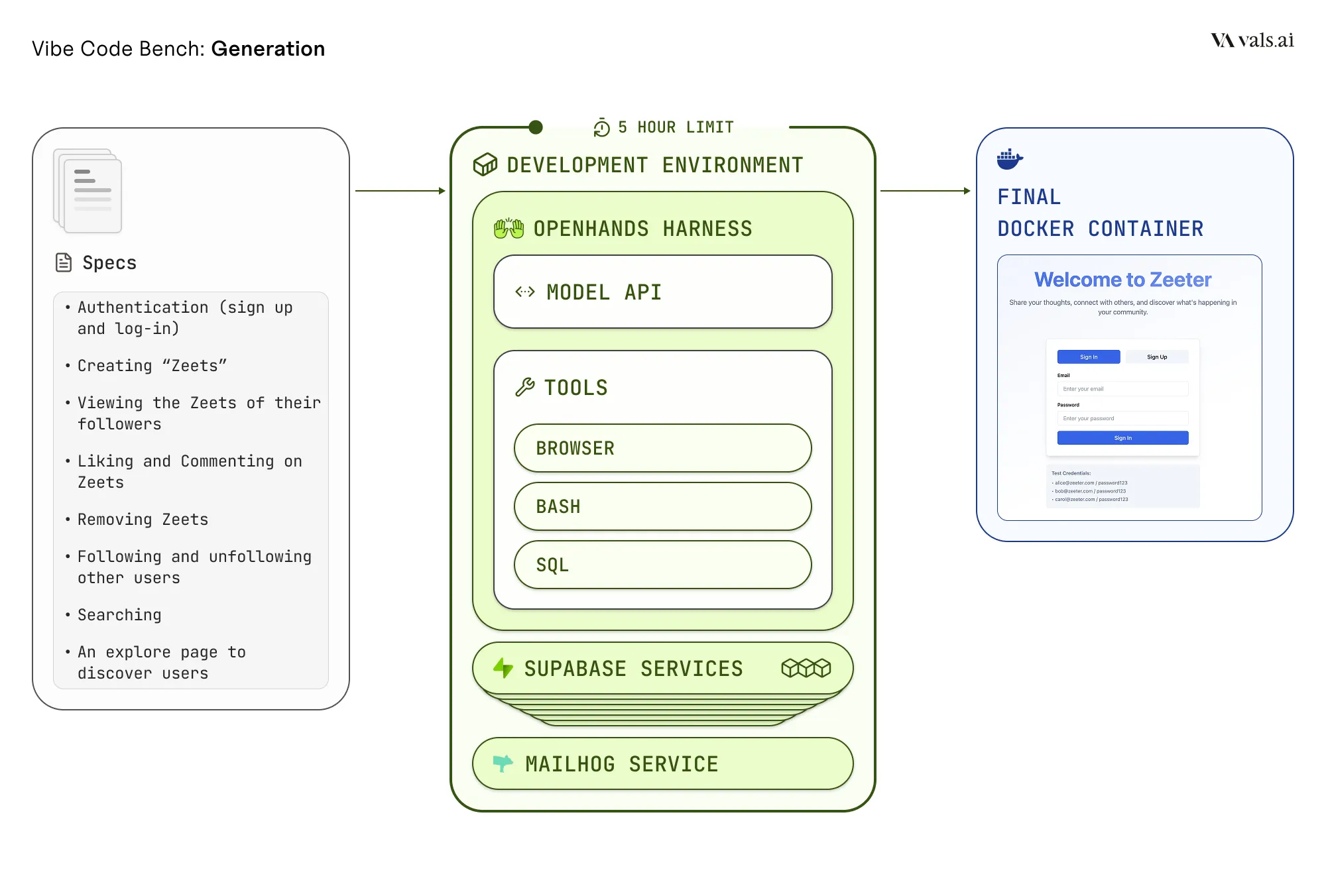This screenshot has height=896, width=1326.
Task: Click the box icon next to DEVELOPMENT ENVIRONMENT
Action: click(485, 164)
